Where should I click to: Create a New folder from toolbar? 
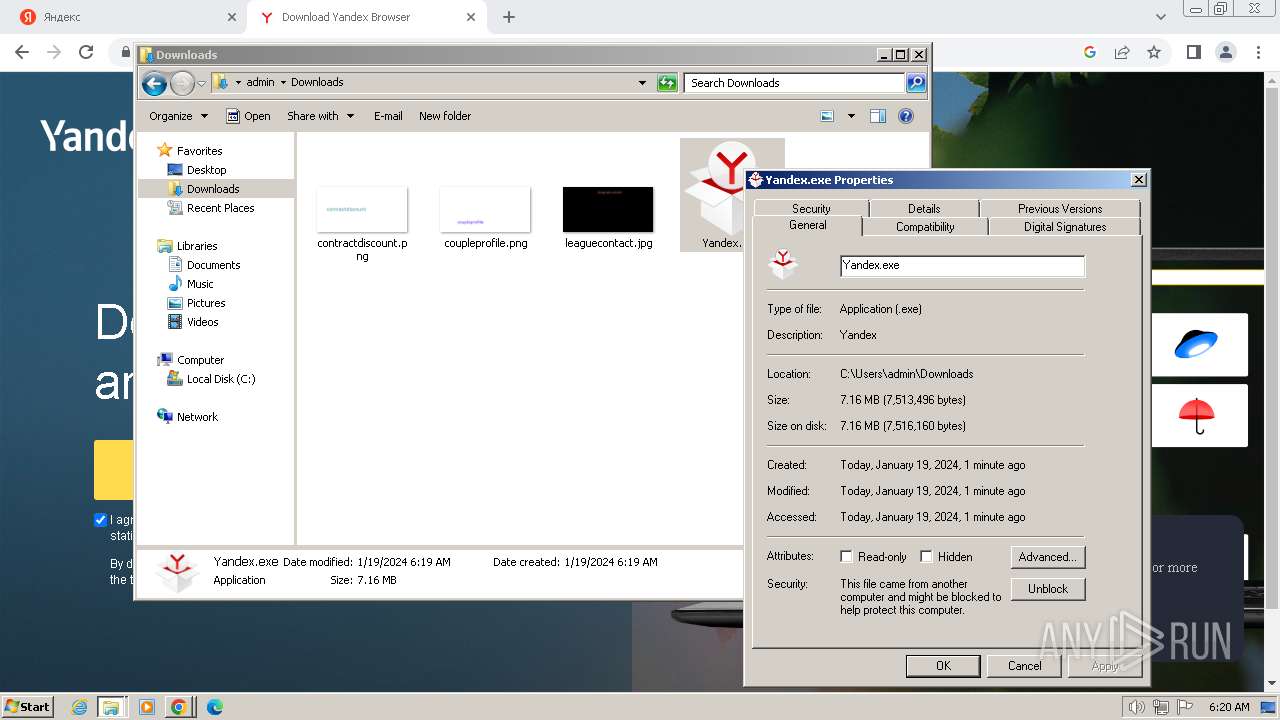coord(445,116)
